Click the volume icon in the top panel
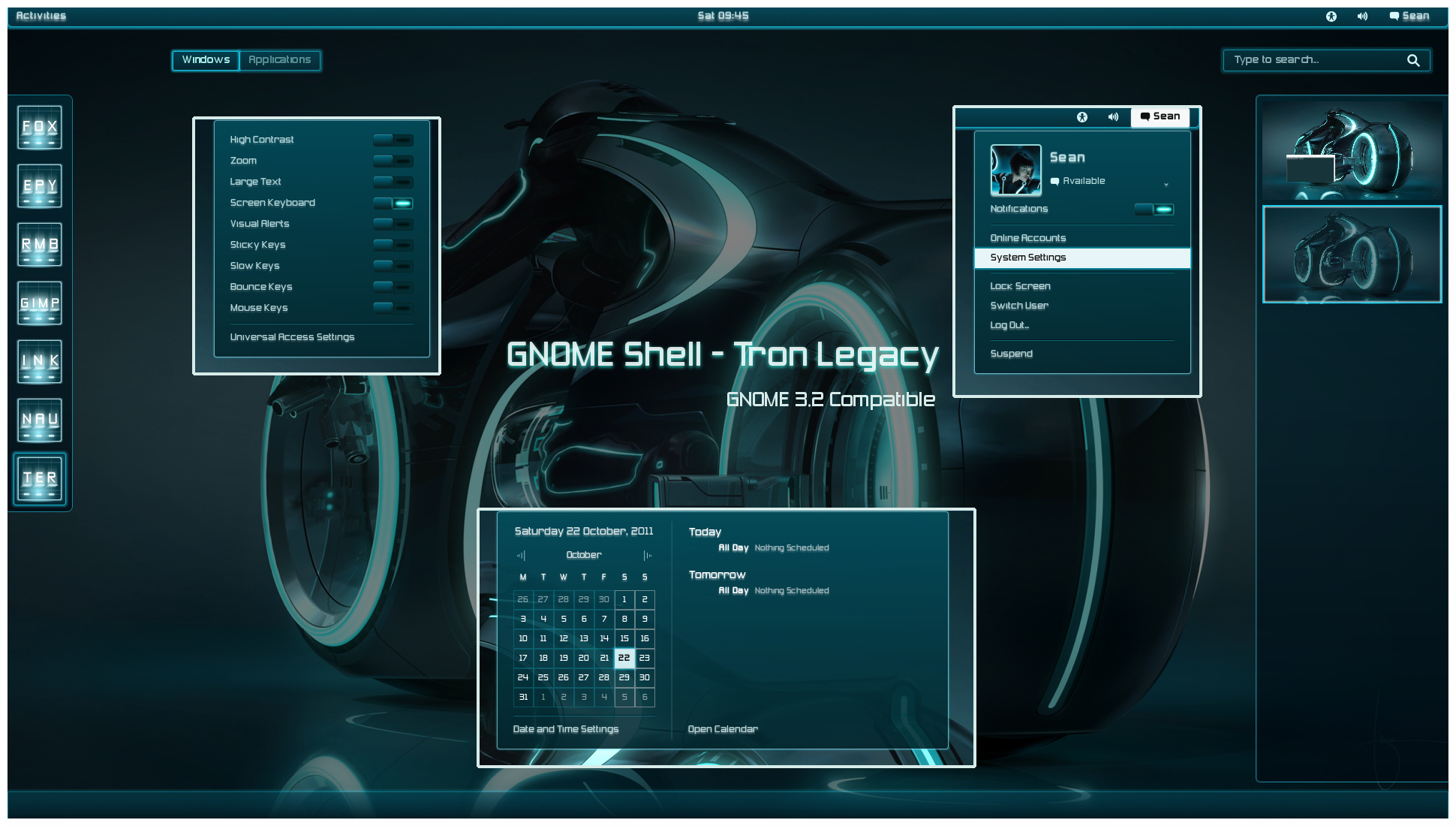 [1364, 16]
